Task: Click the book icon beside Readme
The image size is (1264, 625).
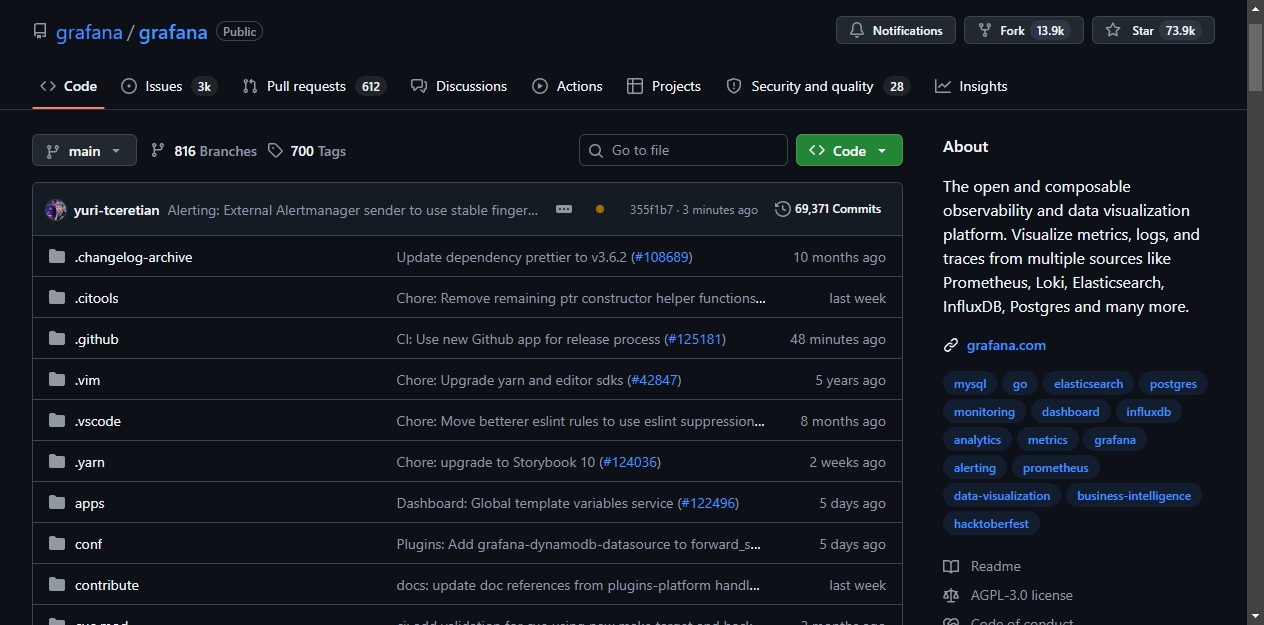Action: coord(951,567)
